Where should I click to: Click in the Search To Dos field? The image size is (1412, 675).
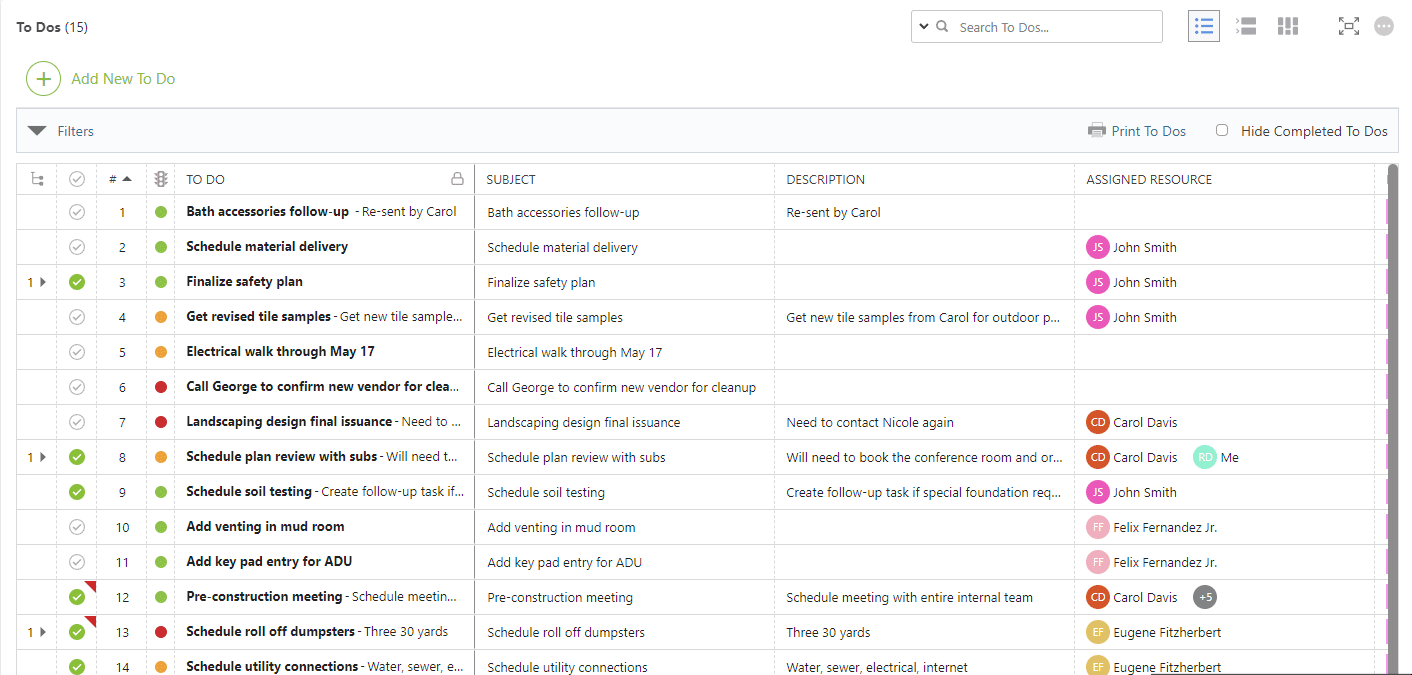(x=1055, y=27)
